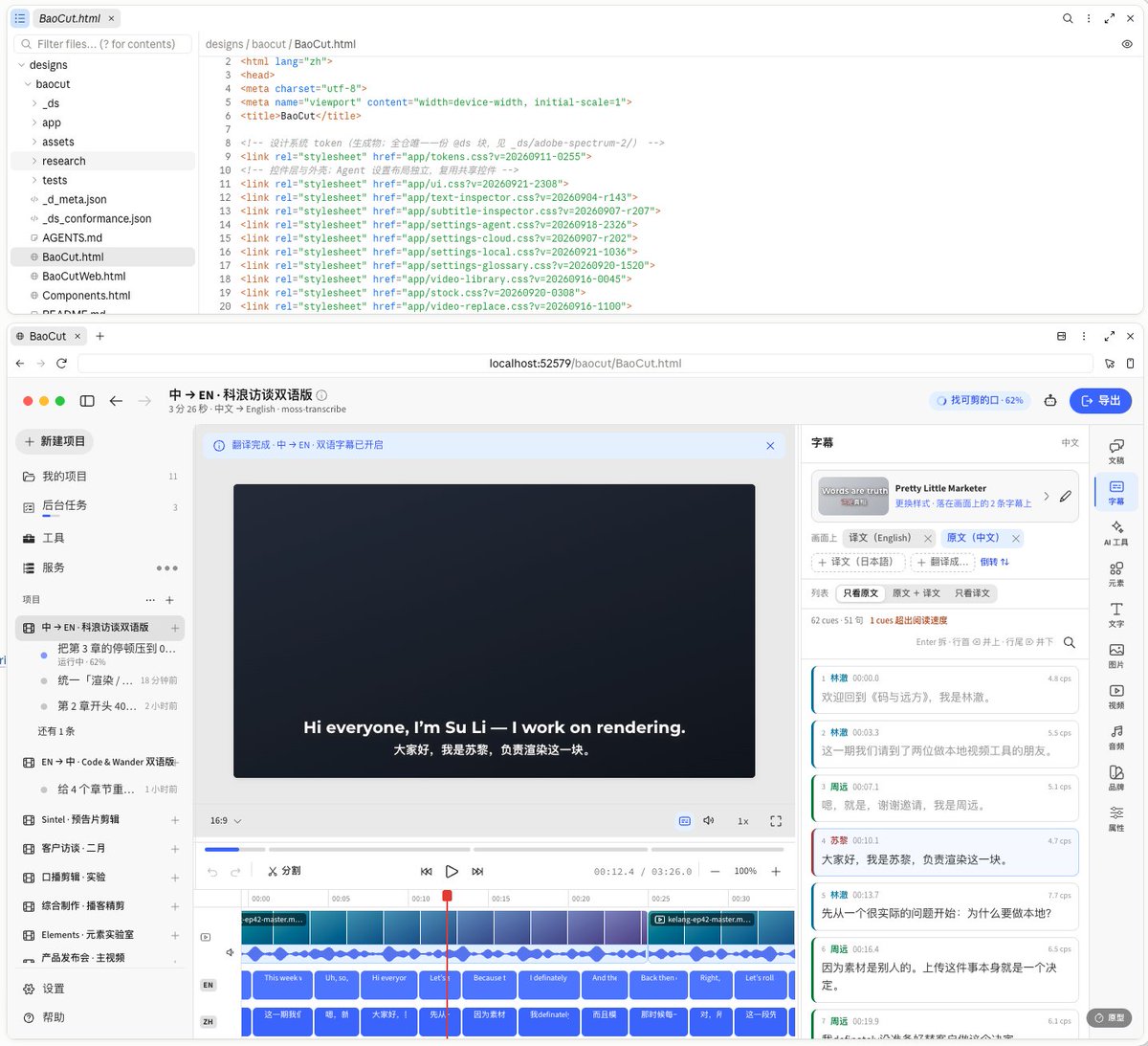Screen dimensions: 1148x1046
Task: Open the 文稿 transcript panel icon
Action: pyautogui.click(x=1115, y=452)
